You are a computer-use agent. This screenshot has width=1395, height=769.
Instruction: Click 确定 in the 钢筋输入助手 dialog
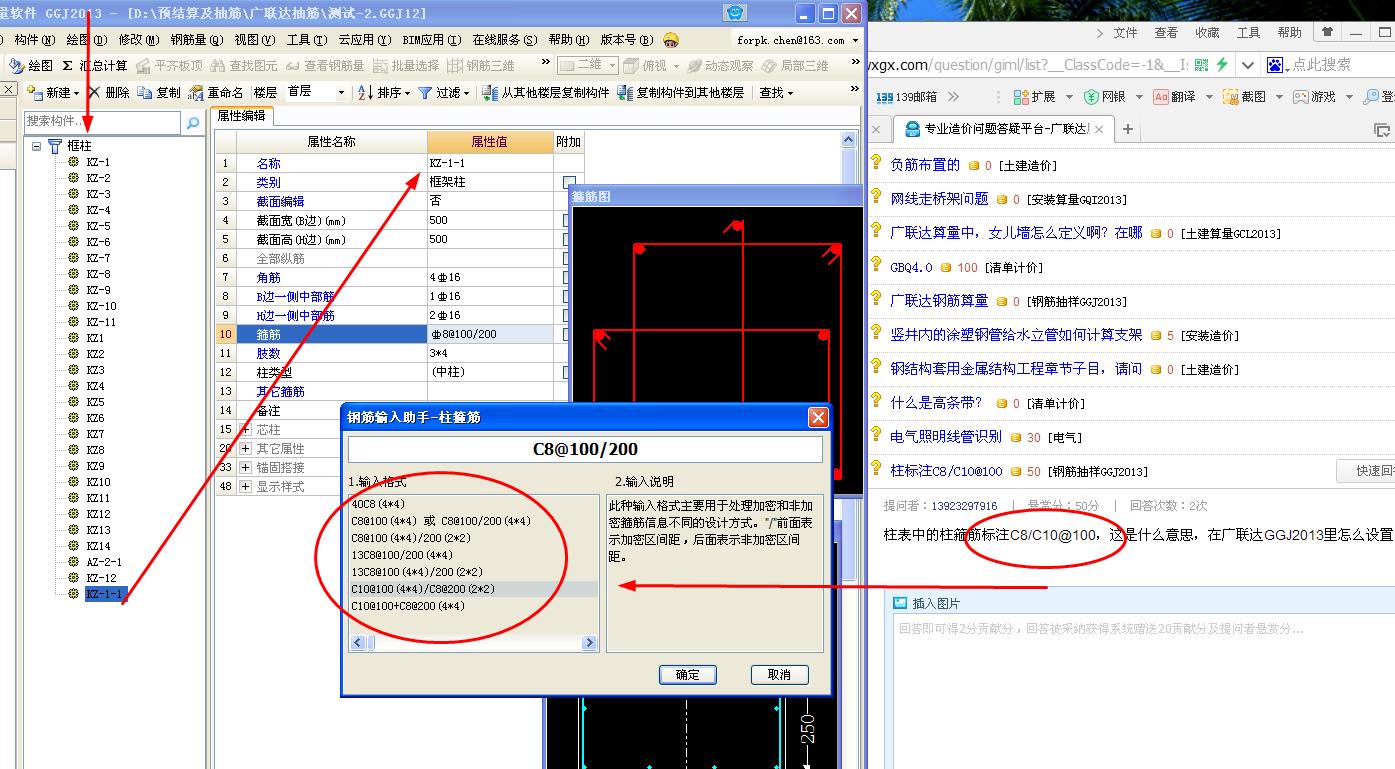pyautogui.click(x=688, y=674)
